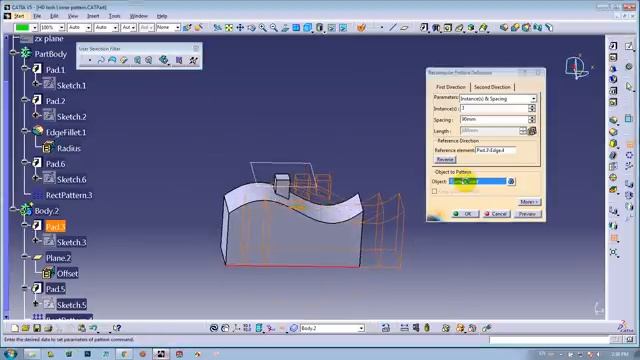Click the Undo arrow icon
The width and height of the screenshot is (640, 360).
[93, 328]
